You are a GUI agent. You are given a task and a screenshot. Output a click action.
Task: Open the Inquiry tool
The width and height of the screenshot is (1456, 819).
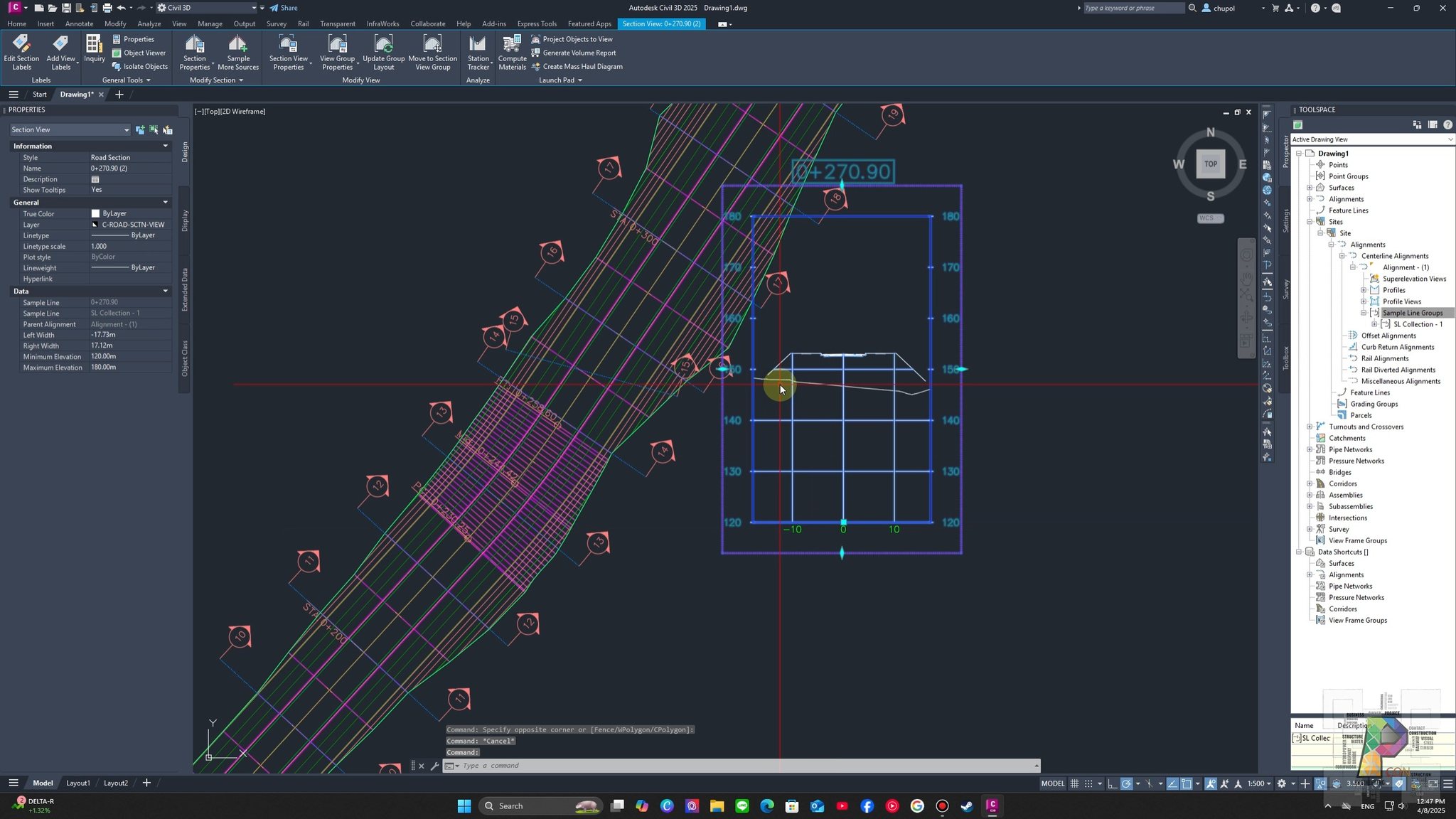tap(94, 48)
